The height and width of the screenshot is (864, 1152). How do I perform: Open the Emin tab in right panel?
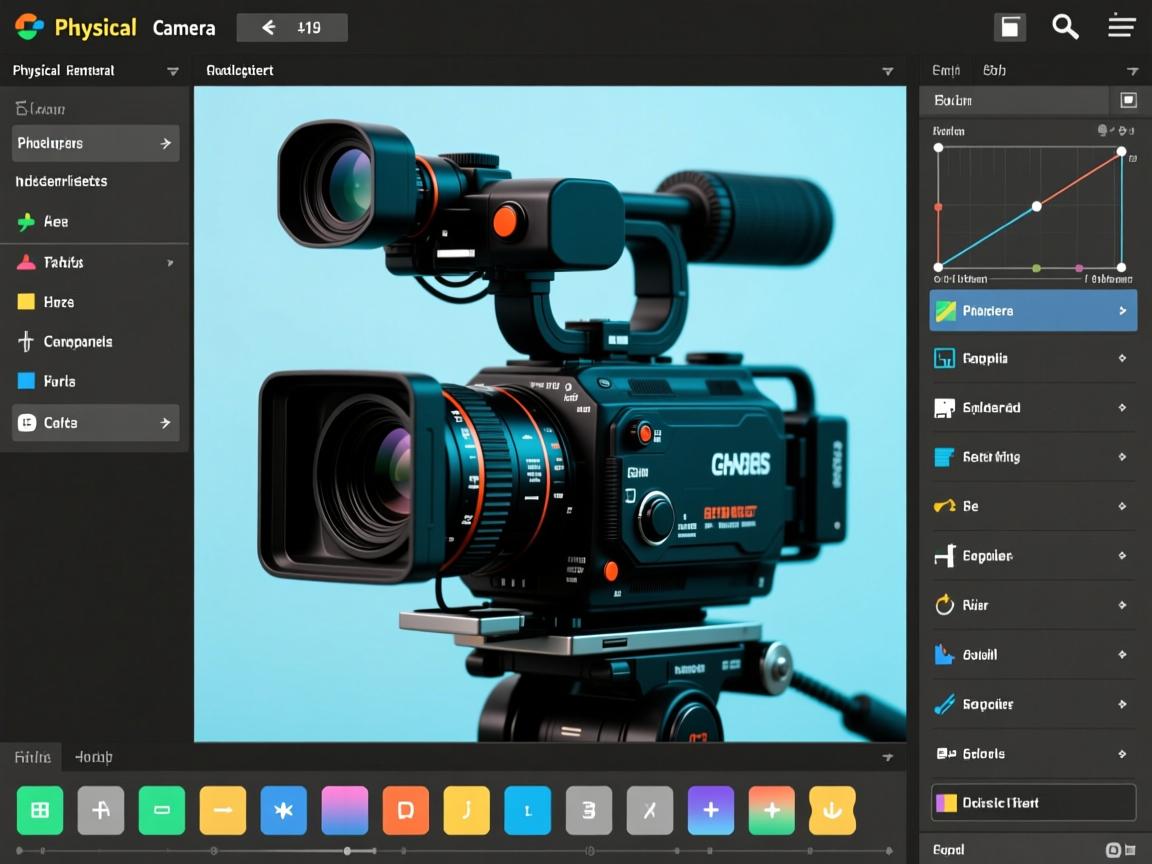tap(946, 71)
